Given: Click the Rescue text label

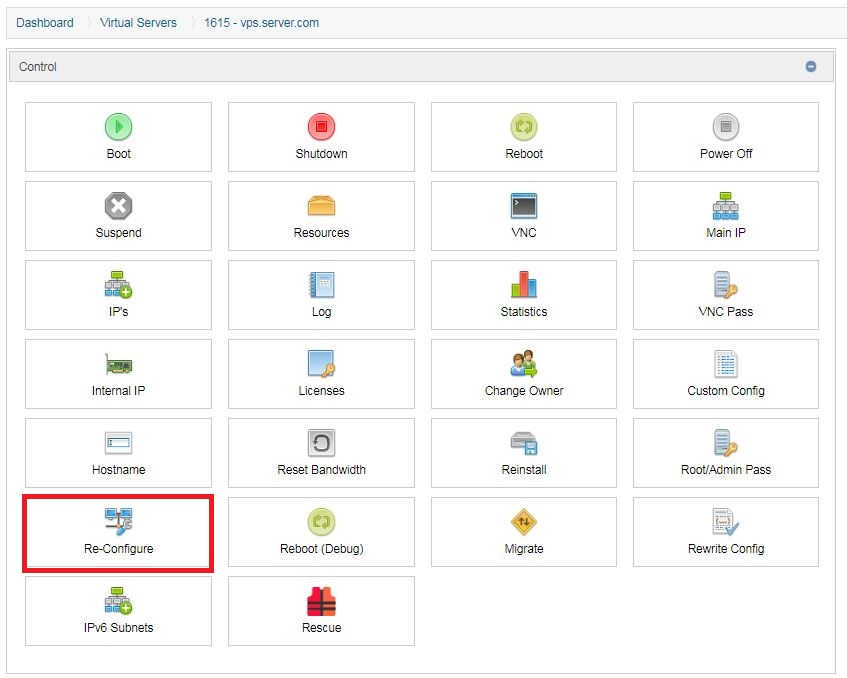Looking at the screenshot, I should tap(321, 628).
